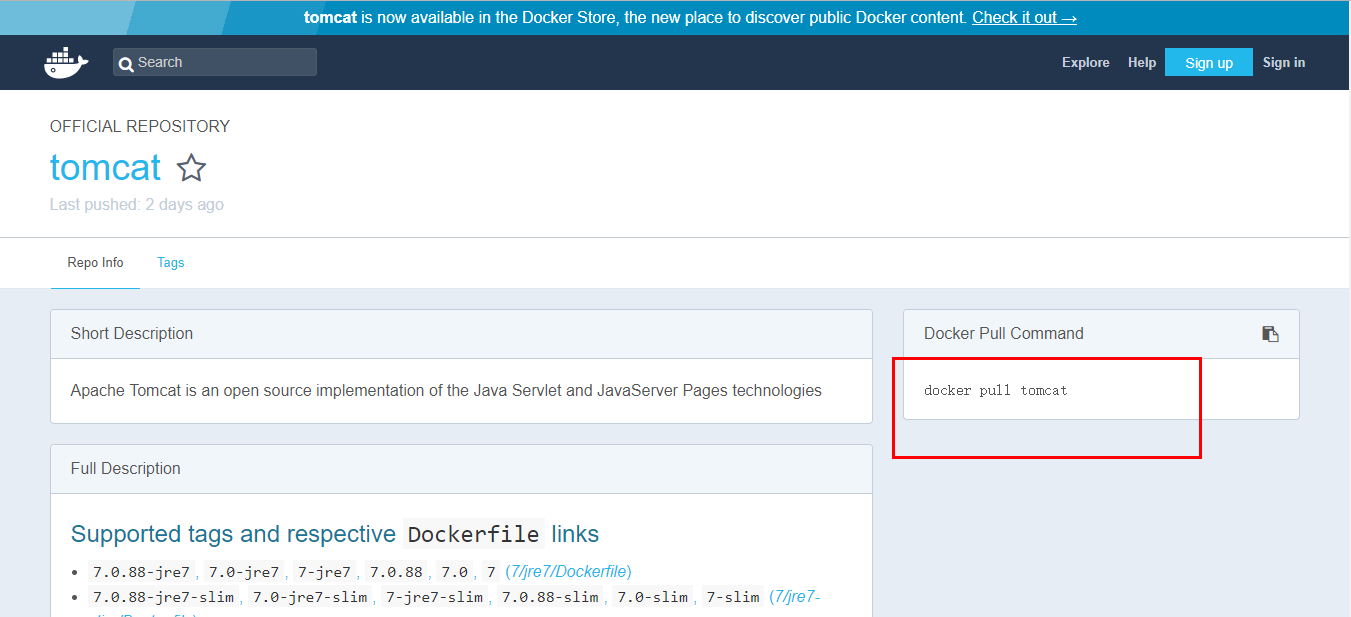
Task: Click the Full Description panel header
Action: (461, 469)
